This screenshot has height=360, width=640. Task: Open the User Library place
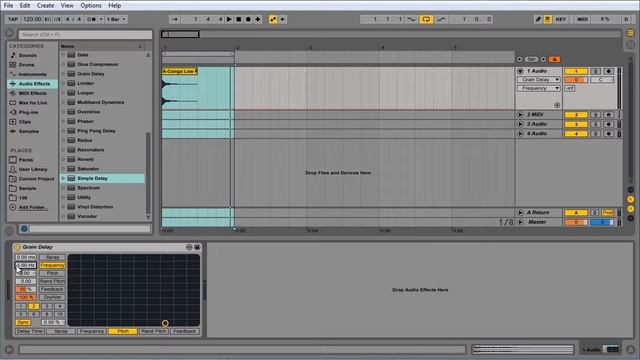tap(33, 169)
